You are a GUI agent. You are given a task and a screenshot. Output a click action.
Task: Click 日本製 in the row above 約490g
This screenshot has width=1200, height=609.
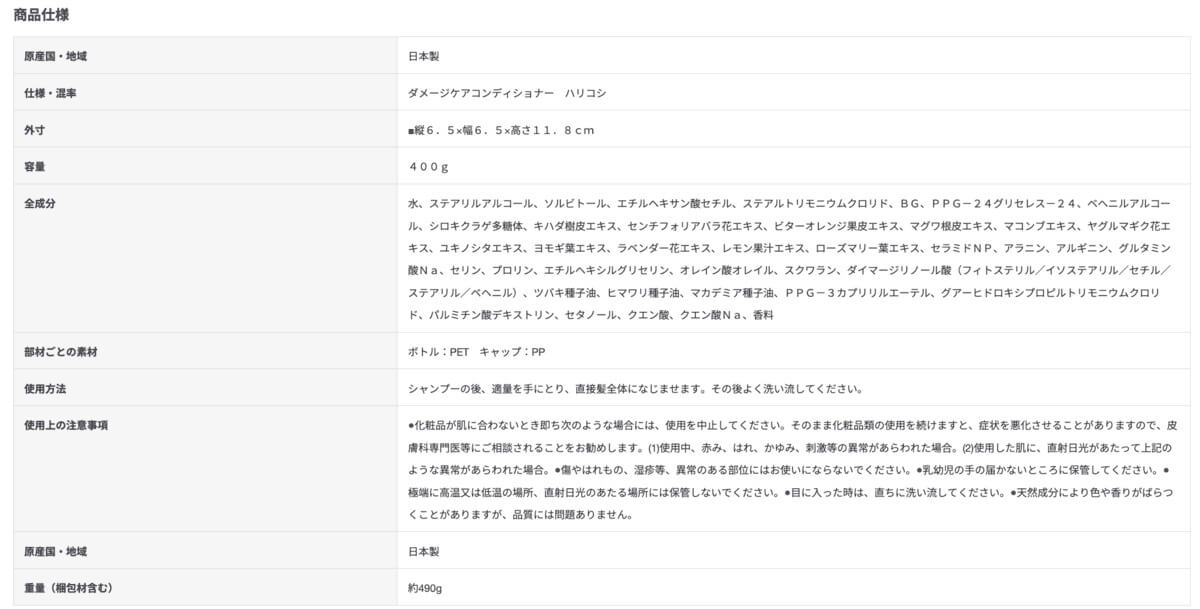pyautogui.click(x=424, y=551)
